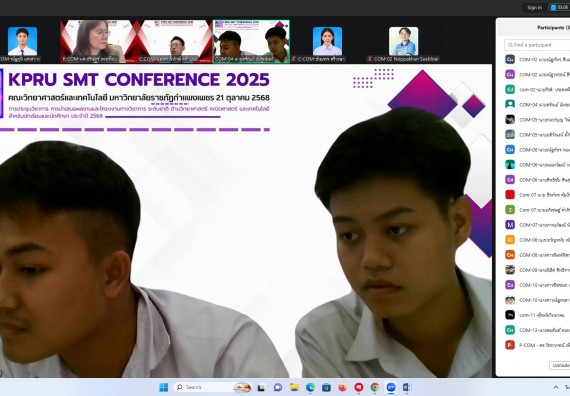Open the red chat app taskbar icon
570x396 pixels.
(x=359, y=388)
